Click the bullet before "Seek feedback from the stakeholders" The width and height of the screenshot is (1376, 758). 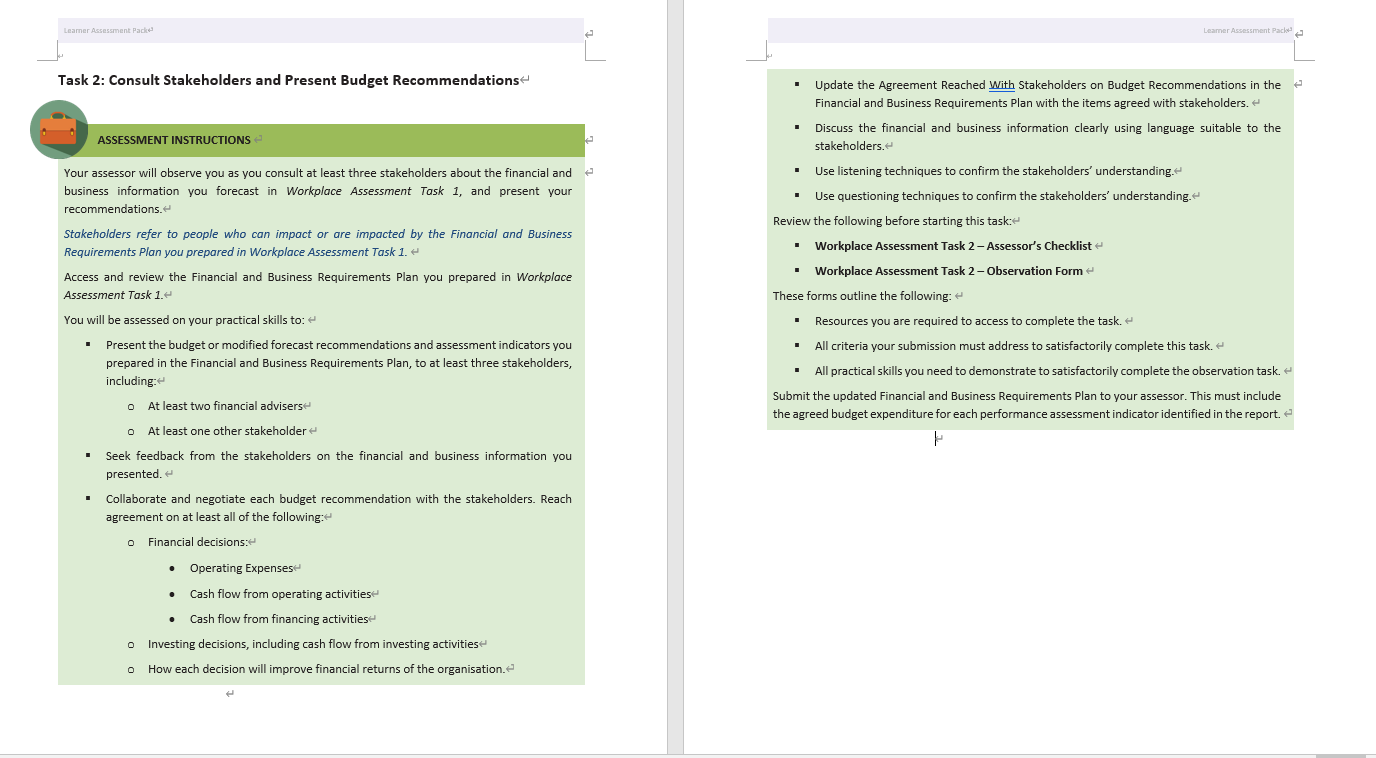[x=89, y=455]
